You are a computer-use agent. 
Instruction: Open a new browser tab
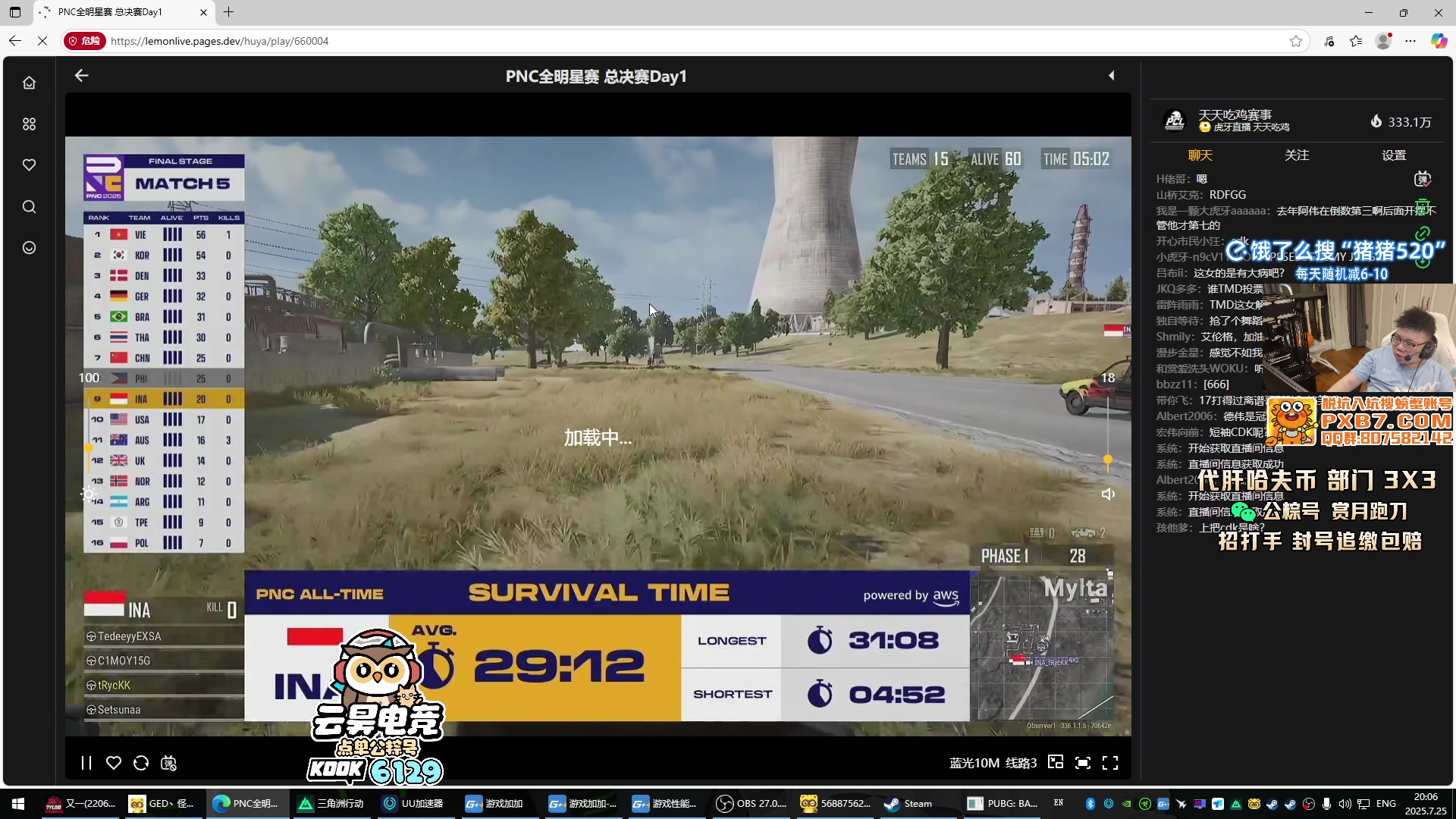[x=228, y=12]
